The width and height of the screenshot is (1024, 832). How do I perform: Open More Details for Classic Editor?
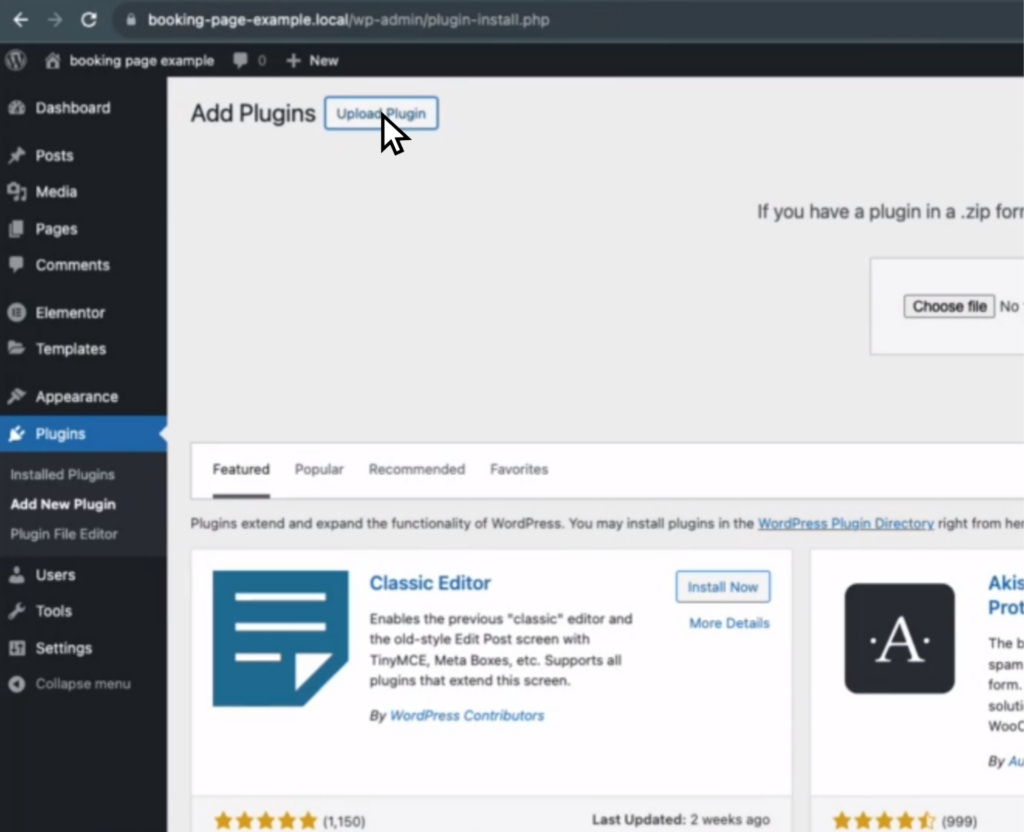pos(728,623)
